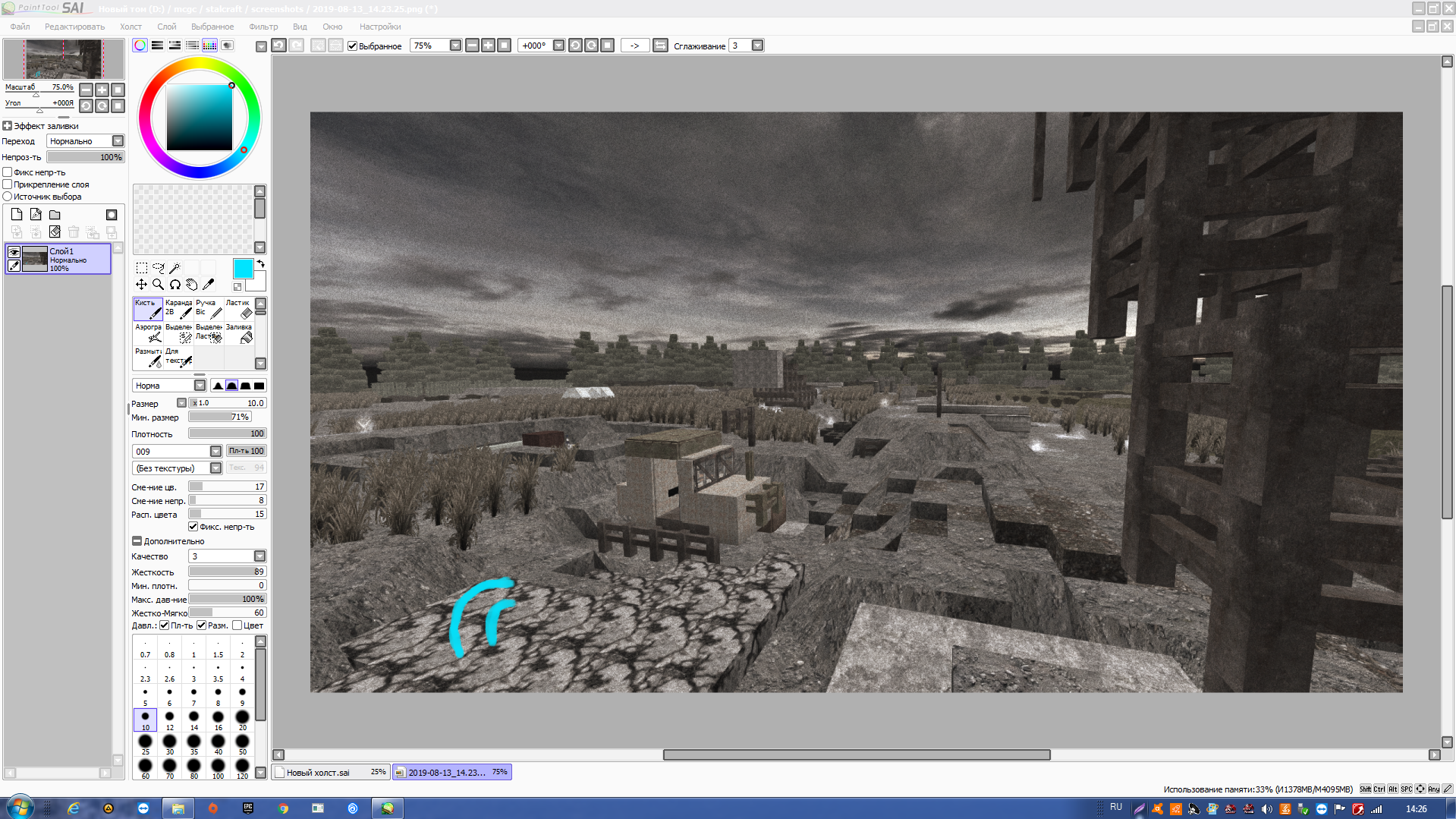The image size is (1456, 819).
Task: Click the navigator canvas thumbnail
Action: coord(64,59)
